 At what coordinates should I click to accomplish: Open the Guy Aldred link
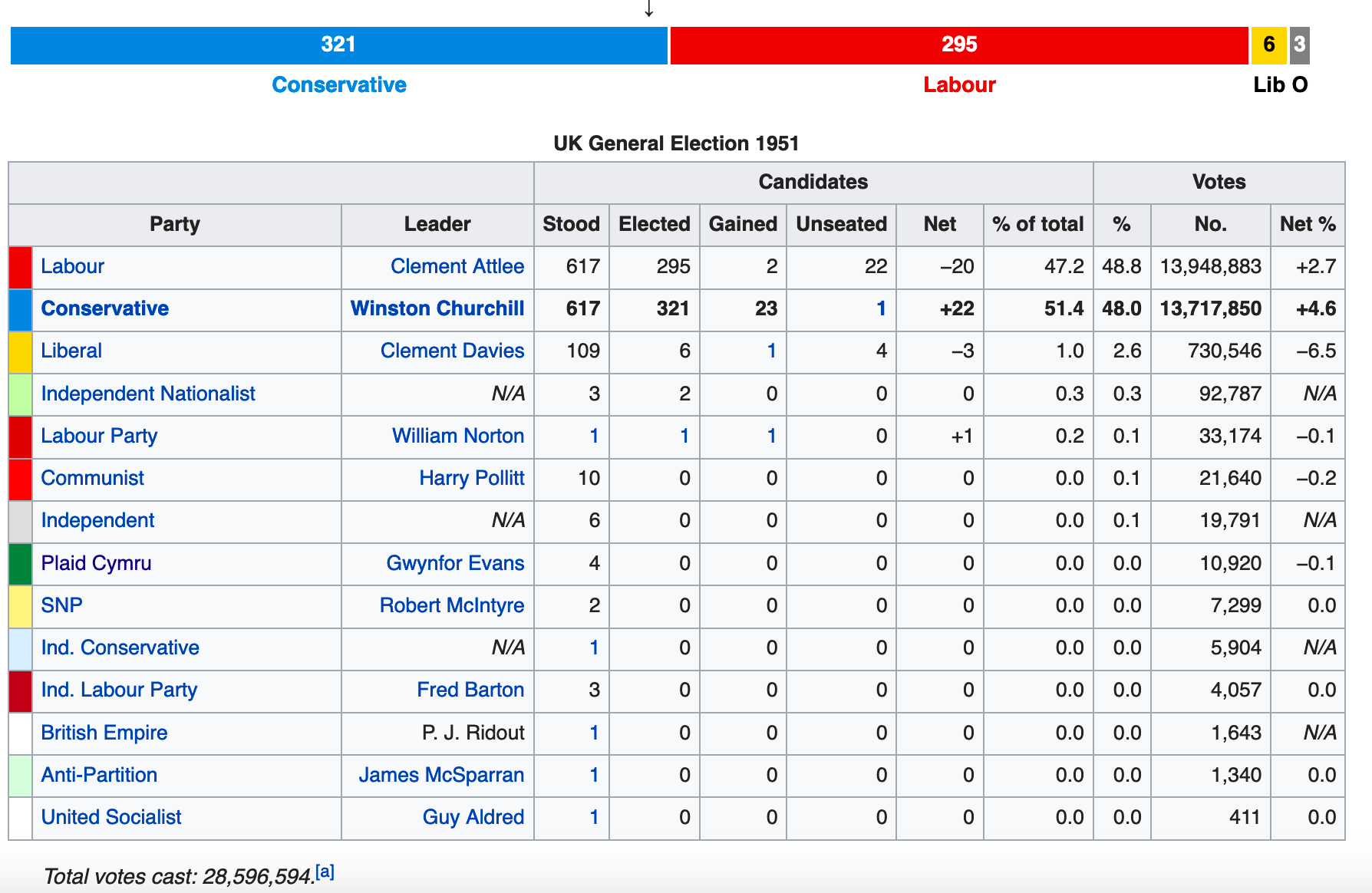pyautogui.click(x=473, y=817)
